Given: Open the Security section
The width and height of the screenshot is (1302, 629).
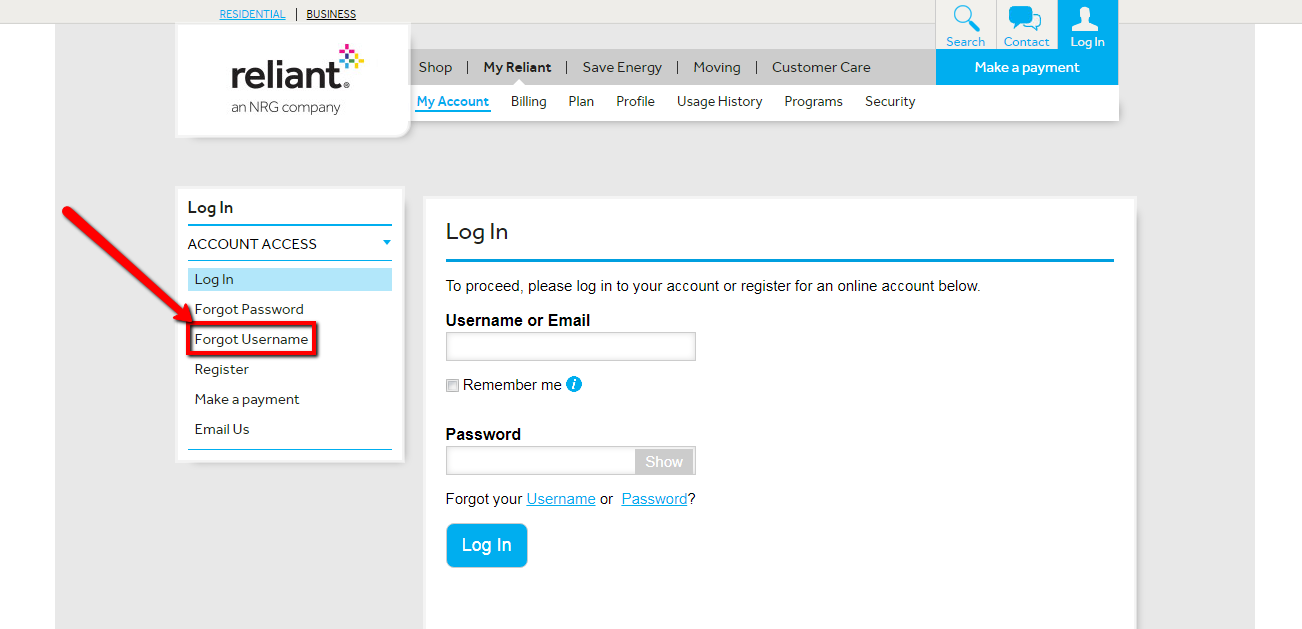Looking at the screenshot, I should pyautogui.click(x=889, y=101).
